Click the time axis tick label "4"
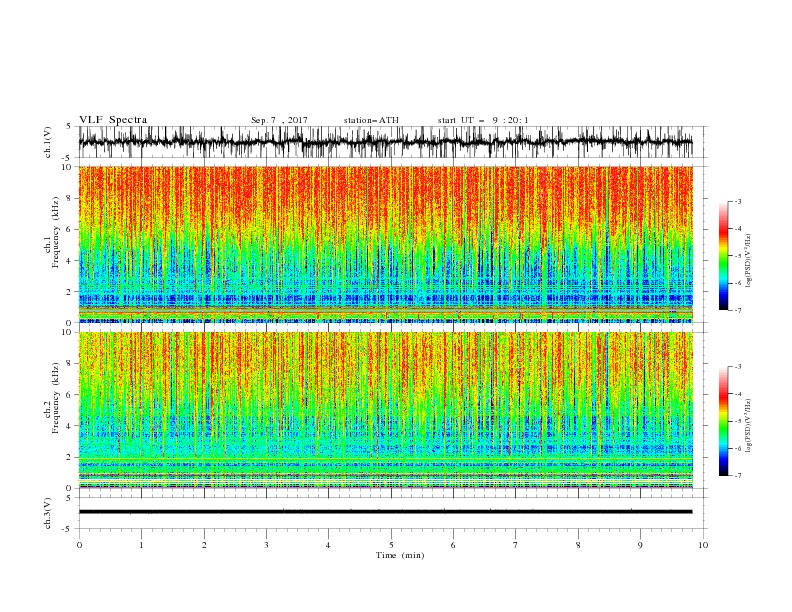The width and height of the screenshot is (792, 612). 328,545
